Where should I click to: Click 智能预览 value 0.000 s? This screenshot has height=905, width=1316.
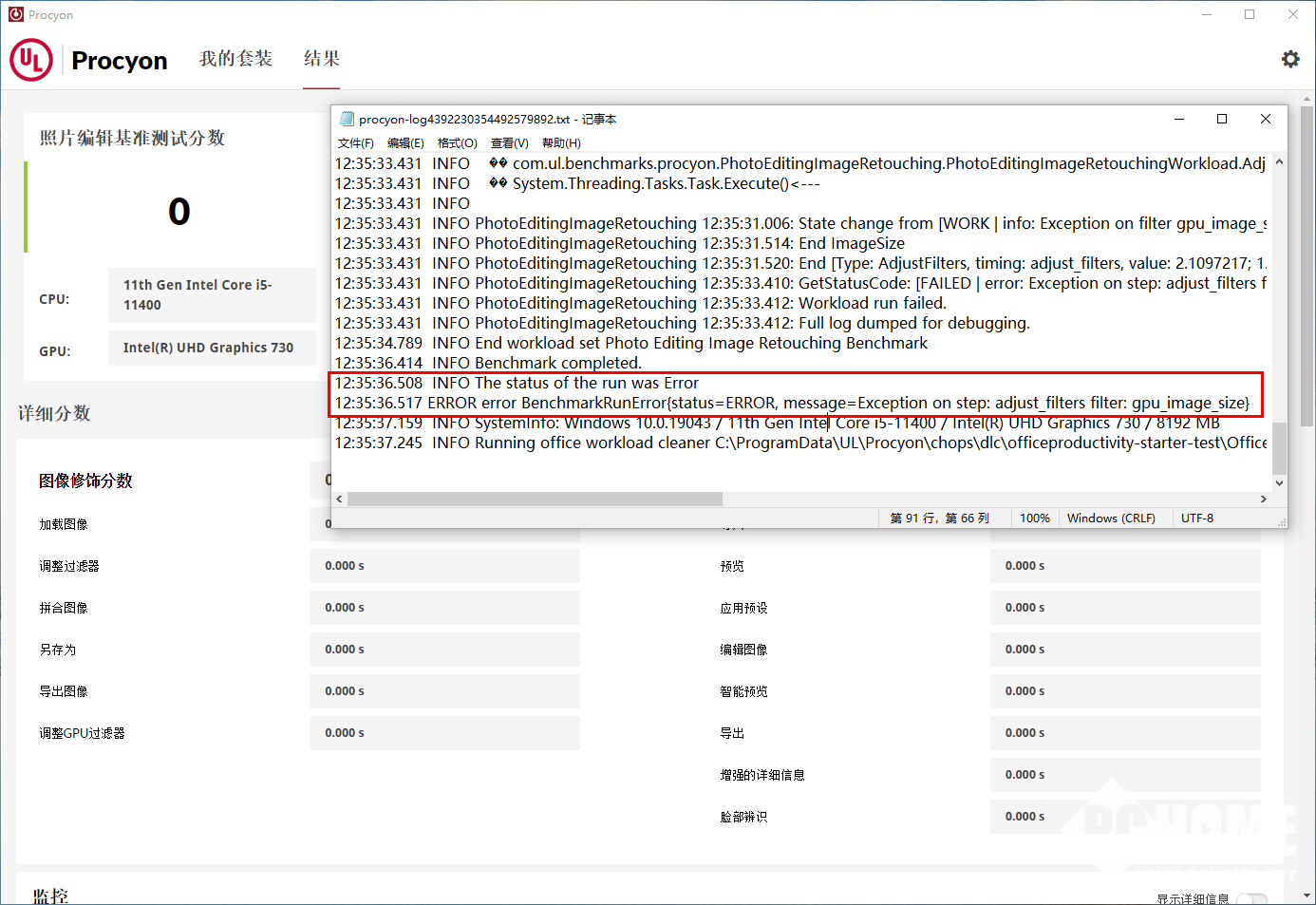[1125, 691]
